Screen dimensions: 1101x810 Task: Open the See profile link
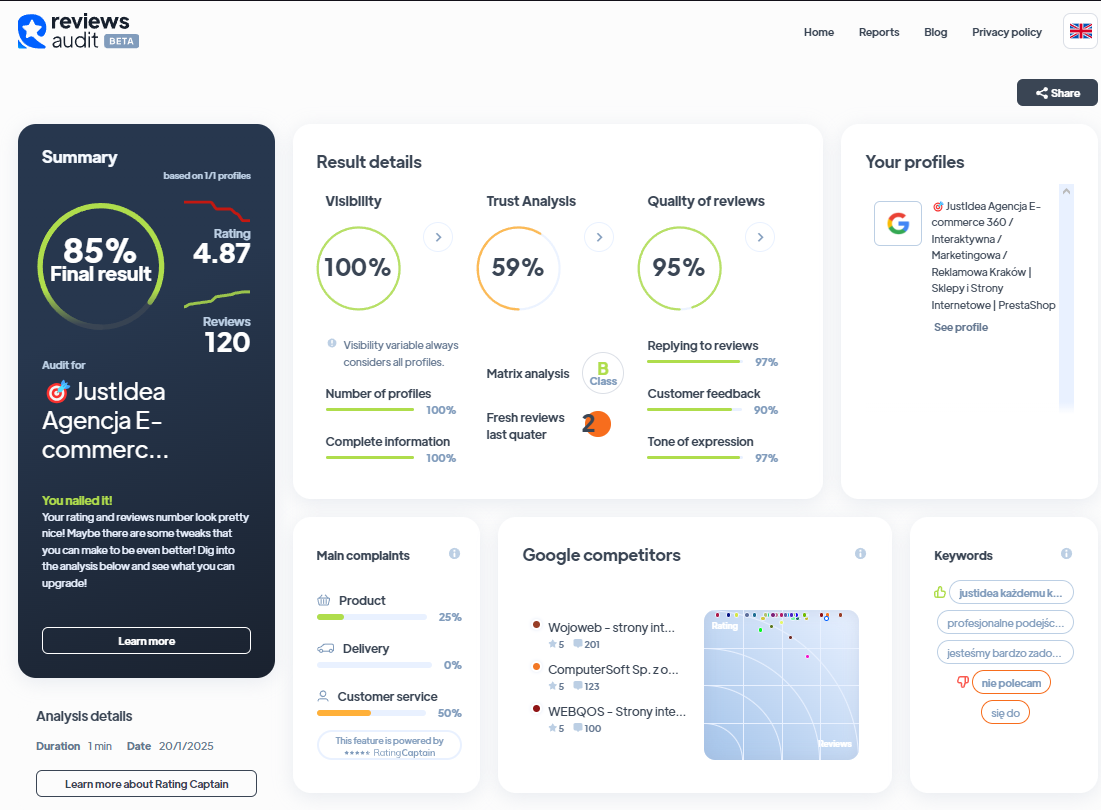click(x=961, y=327)
